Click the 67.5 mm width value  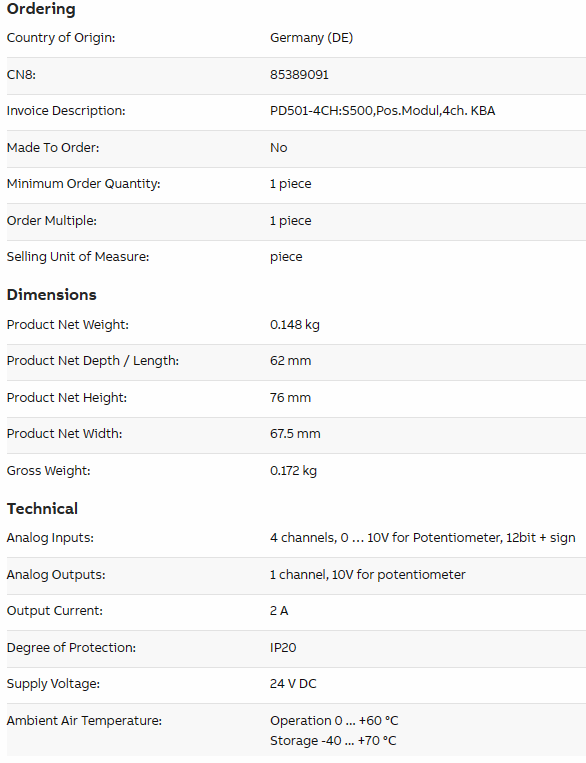295,434
